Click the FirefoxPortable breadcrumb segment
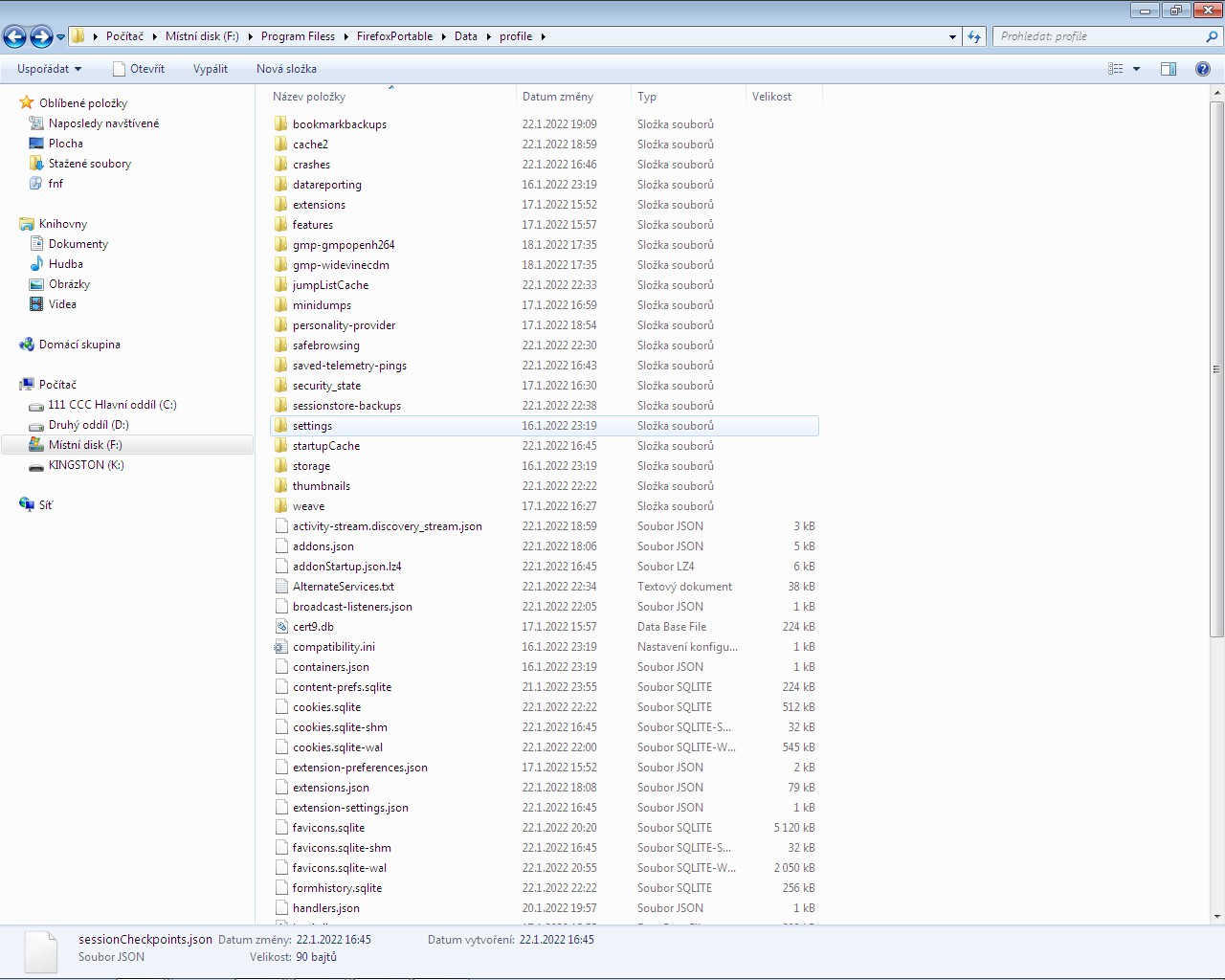1225x980 pixels. point(394,36)
